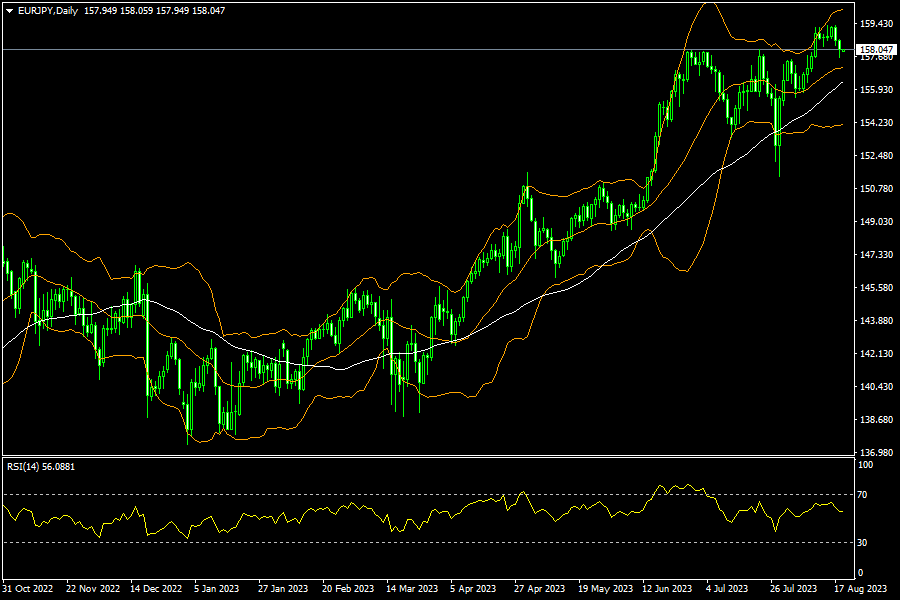900x600 pixels.
Task: Click the 140.430 price scale label
Action: (876, 386)
